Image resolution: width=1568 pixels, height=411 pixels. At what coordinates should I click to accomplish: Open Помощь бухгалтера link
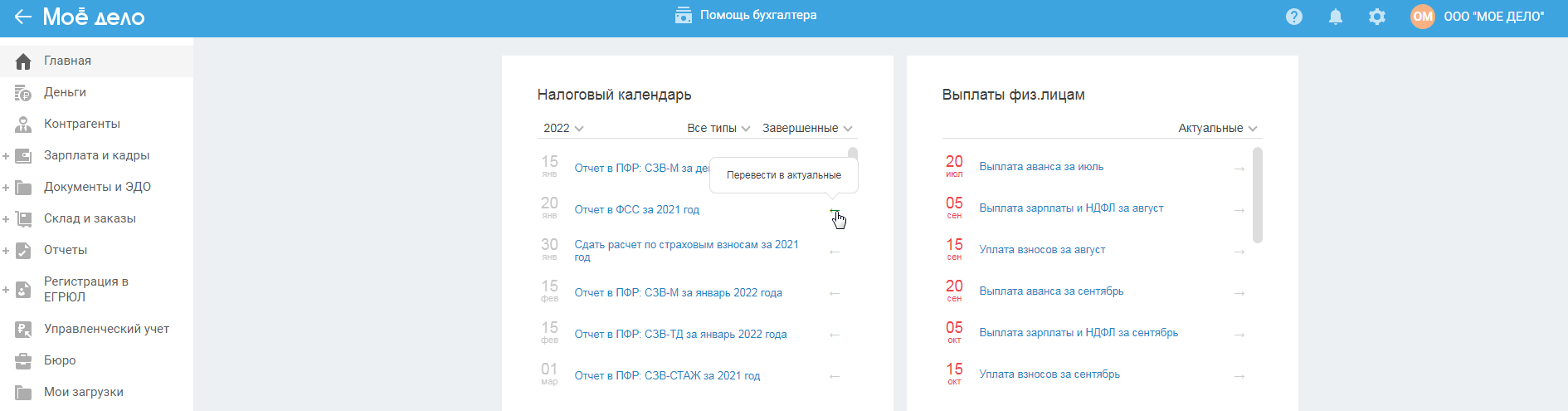758,15
